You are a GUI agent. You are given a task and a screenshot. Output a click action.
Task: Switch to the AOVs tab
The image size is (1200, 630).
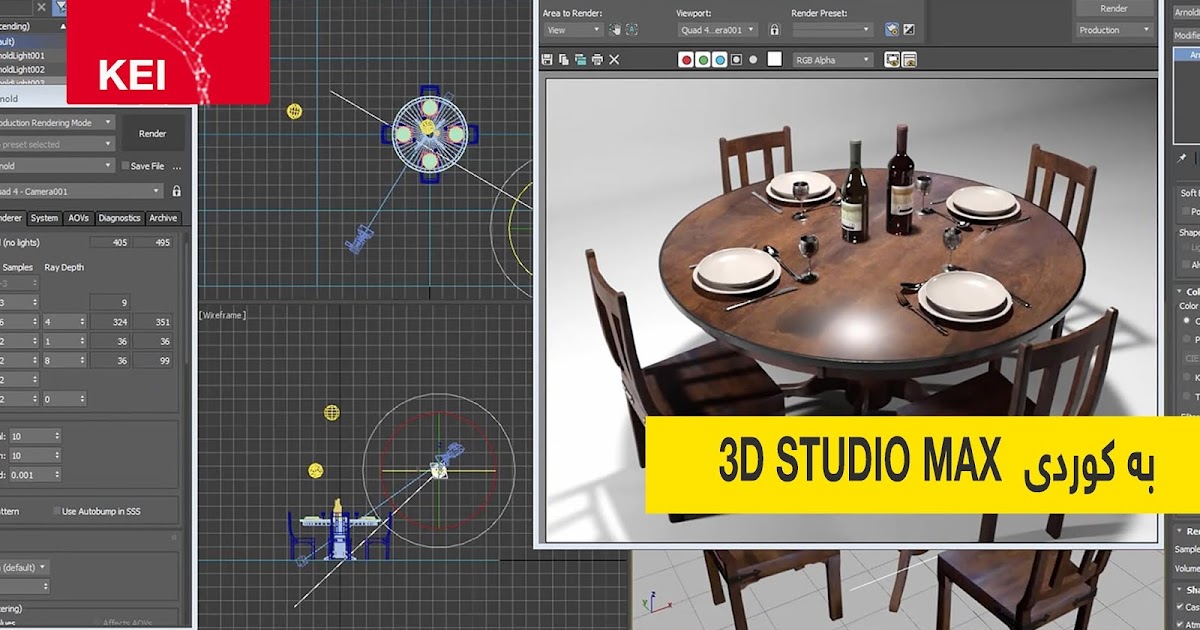78,218
